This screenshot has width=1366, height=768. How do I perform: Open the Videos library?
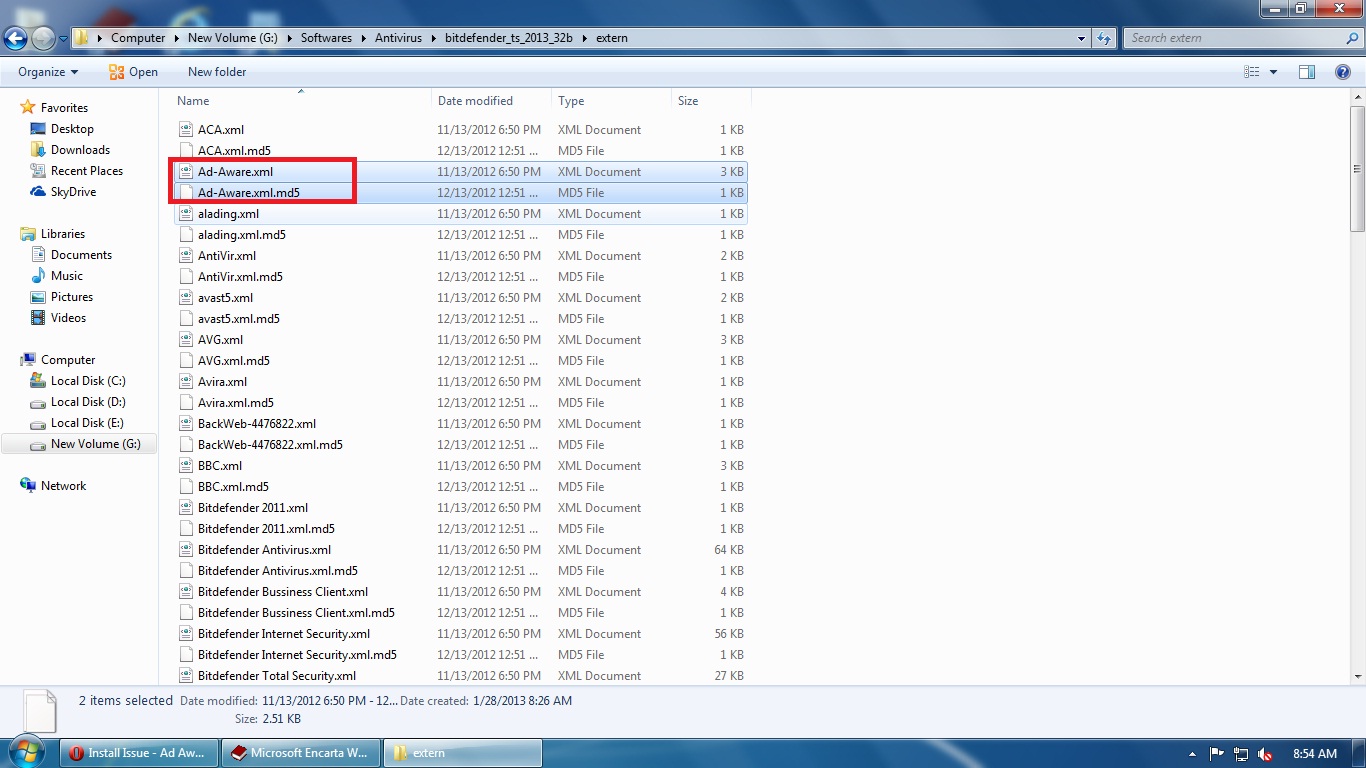[x=69, y=318]
